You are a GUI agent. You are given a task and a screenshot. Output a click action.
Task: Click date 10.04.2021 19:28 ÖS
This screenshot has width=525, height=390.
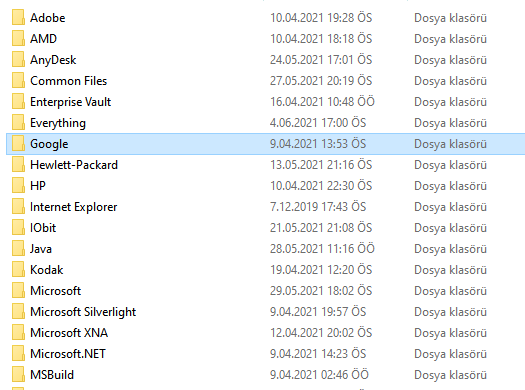coord(321,18)
